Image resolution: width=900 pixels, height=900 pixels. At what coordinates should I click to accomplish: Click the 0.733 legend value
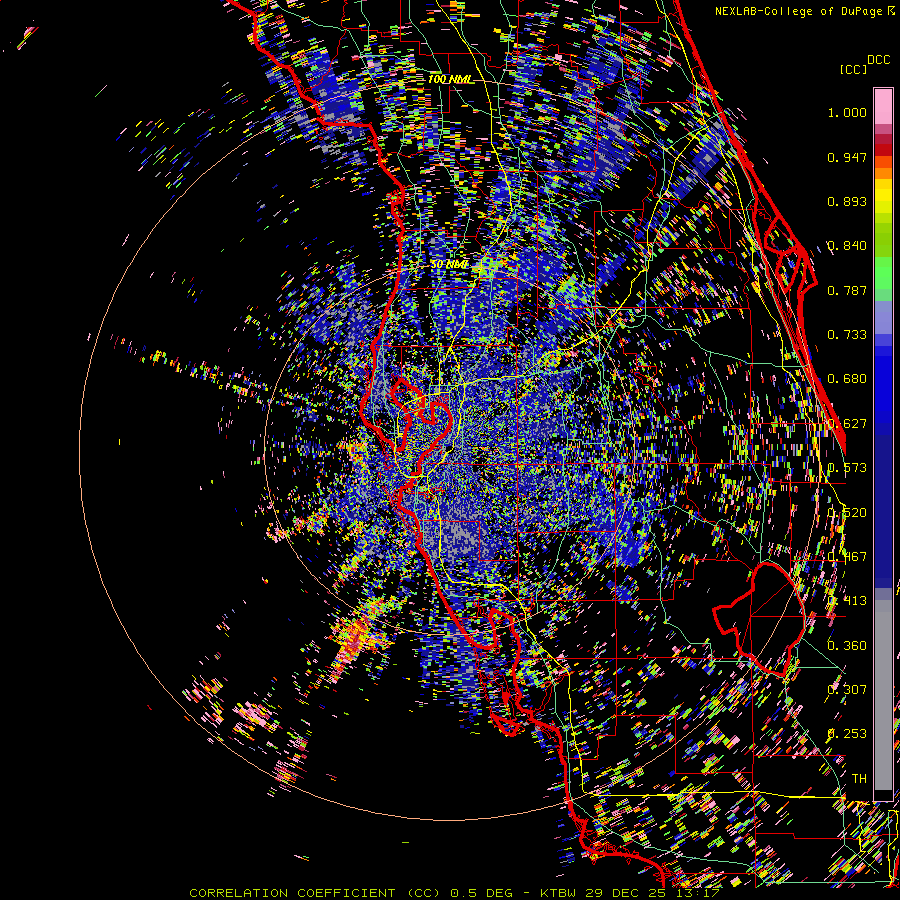pos(847,334)
